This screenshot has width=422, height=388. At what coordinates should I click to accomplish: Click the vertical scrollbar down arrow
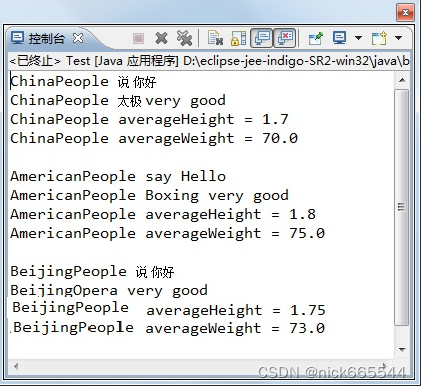pyautogui.click(x=402, y=349)
